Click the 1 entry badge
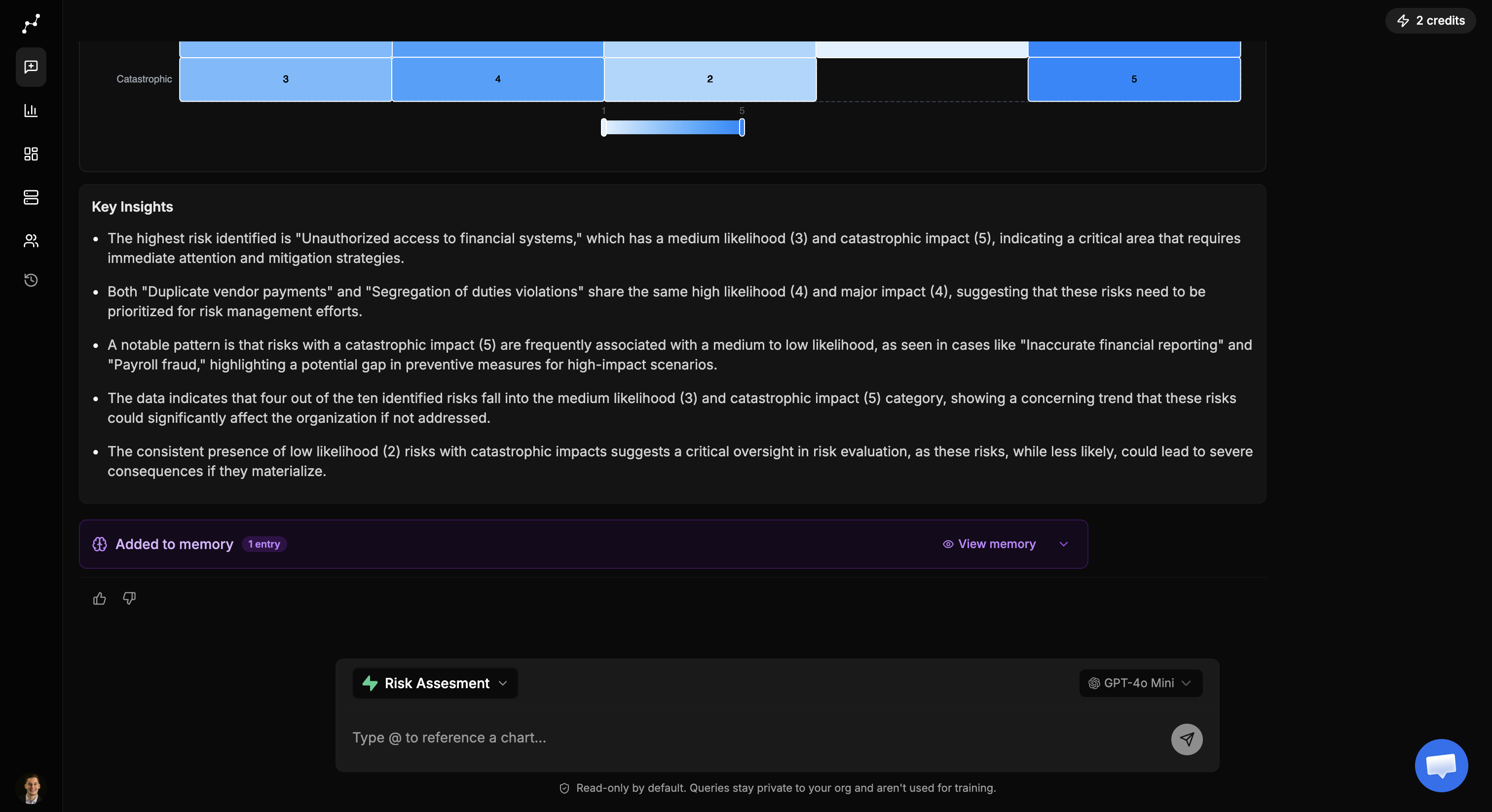 tap(264, 545)
